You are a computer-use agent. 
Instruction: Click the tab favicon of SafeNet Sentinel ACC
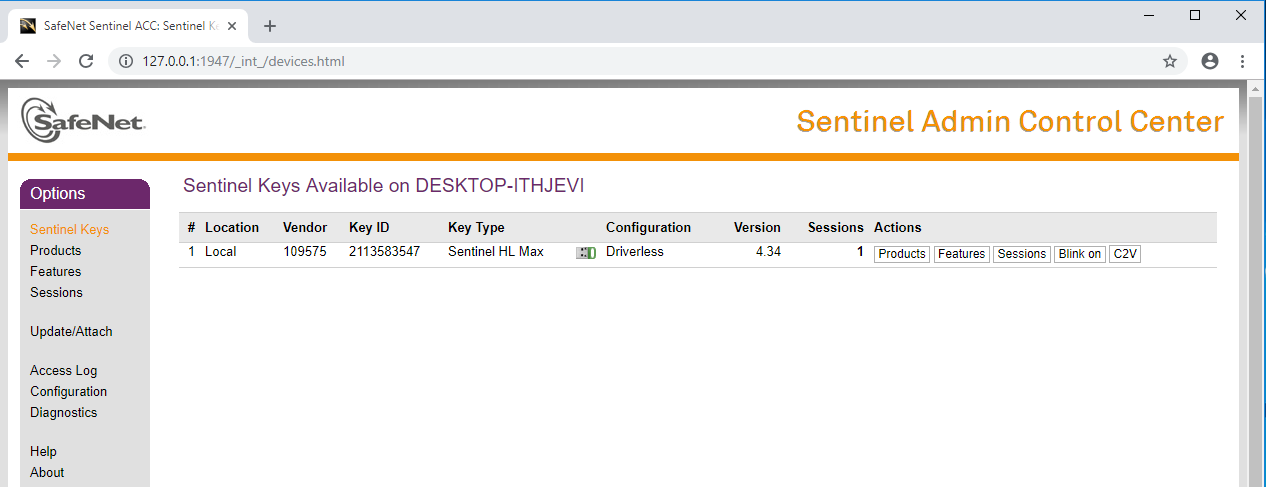click(28, 26)
